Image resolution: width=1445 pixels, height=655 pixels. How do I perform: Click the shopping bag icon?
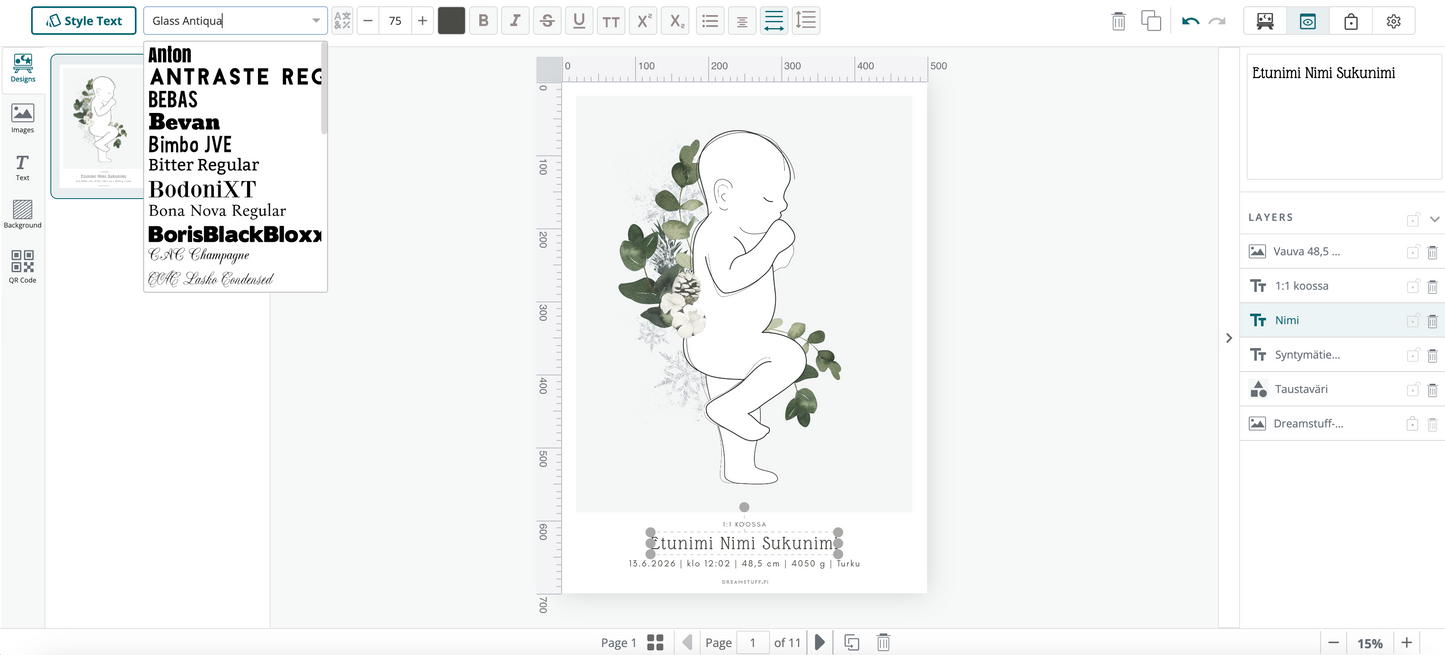(x=1351, y=21)
